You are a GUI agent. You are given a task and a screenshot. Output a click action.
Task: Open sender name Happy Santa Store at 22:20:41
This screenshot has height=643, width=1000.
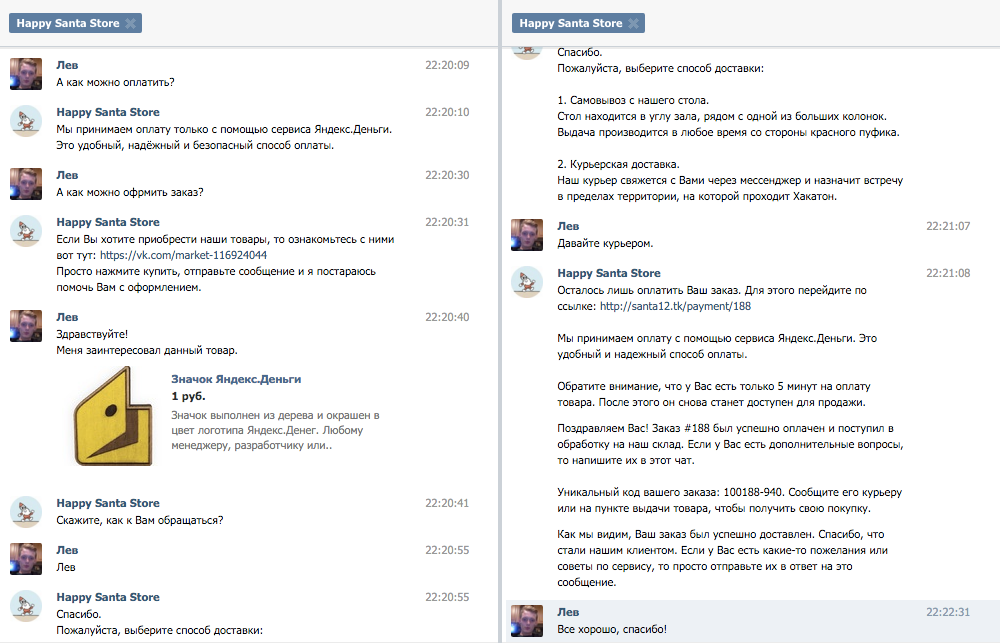108,503
